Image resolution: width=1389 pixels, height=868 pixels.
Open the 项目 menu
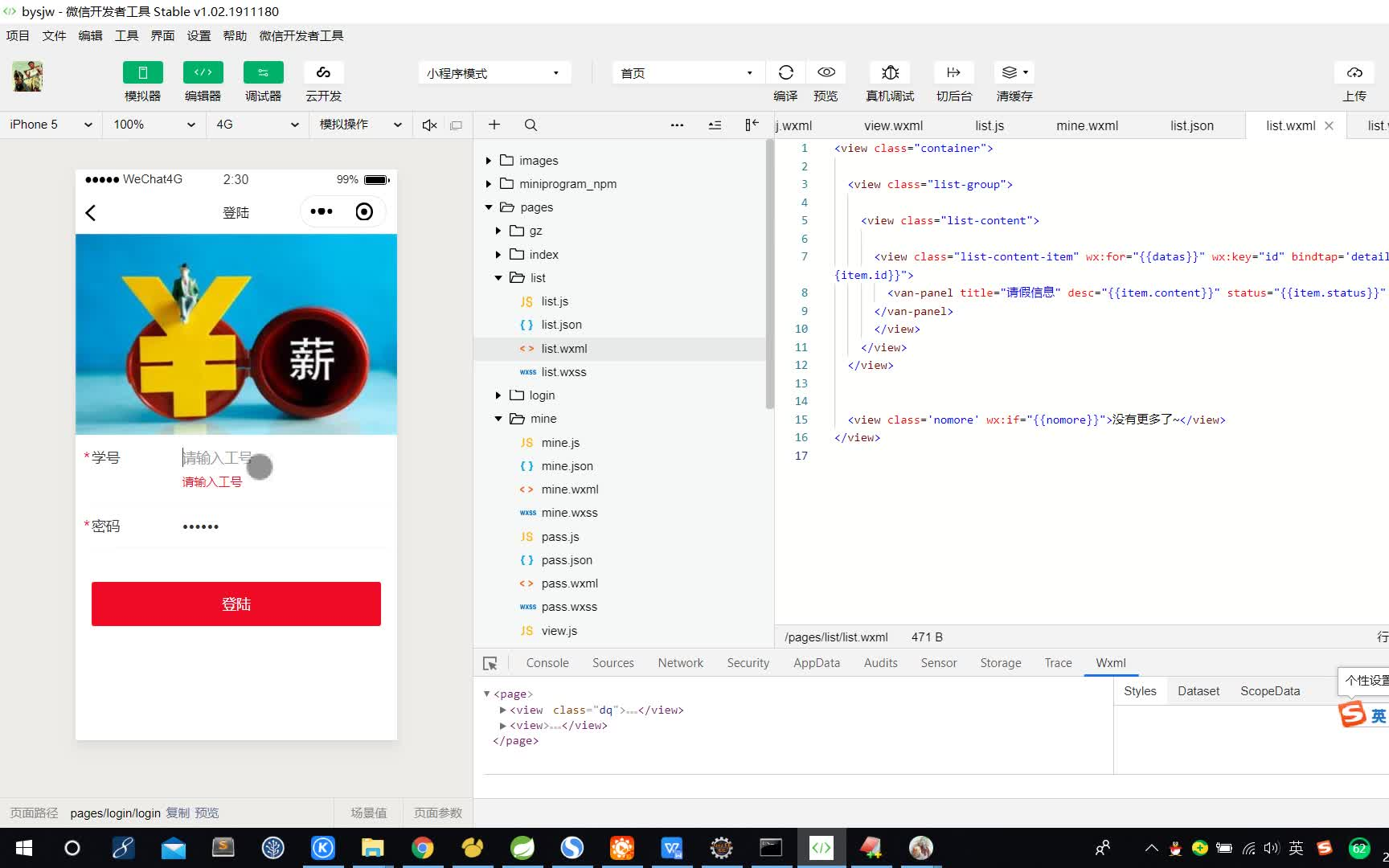pyautogui.click(x=18, y=35)
